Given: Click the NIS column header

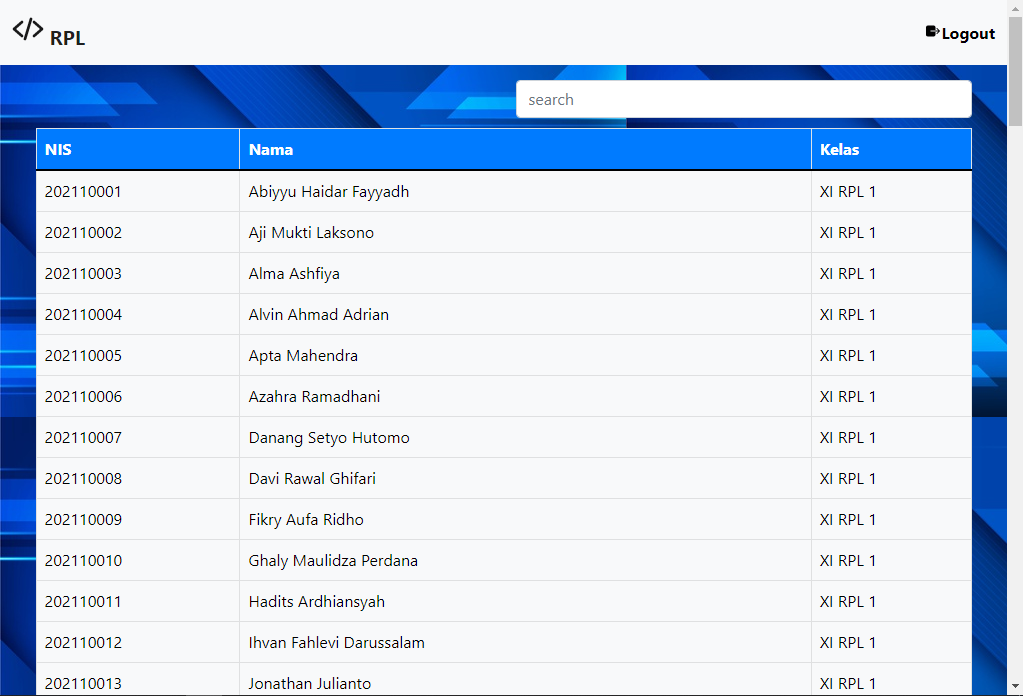Looking at the screenshot, I should pos(138,149).
